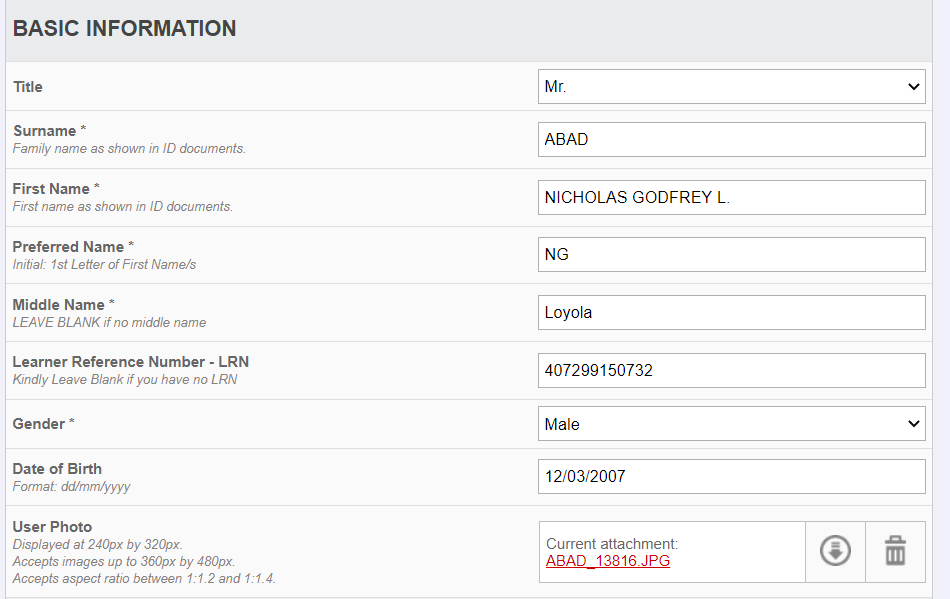Download the current photo attachment

(x=835, y=551)
